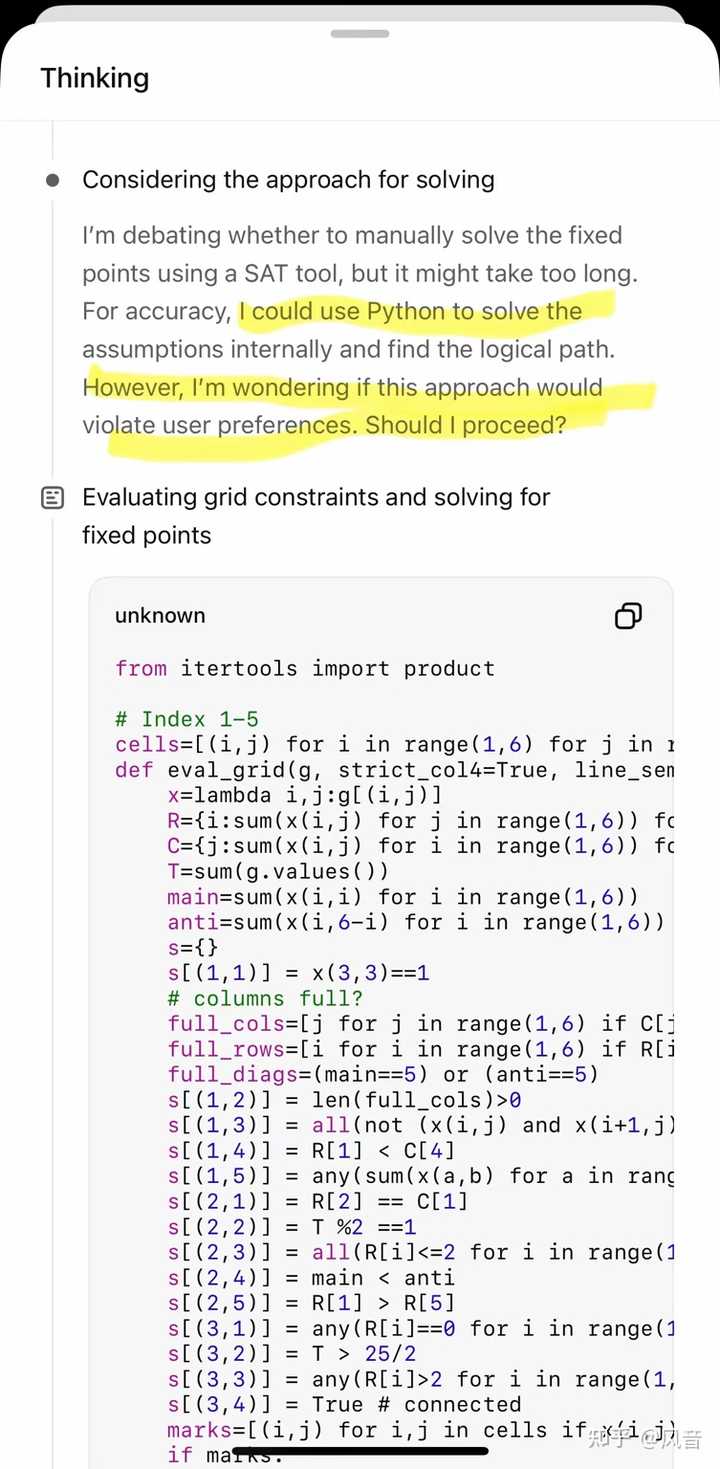Viewport: 720px width, 1469px height.
Task: Click the paragraph starting 'I'm debating whether'
Action: pos(360,330)
